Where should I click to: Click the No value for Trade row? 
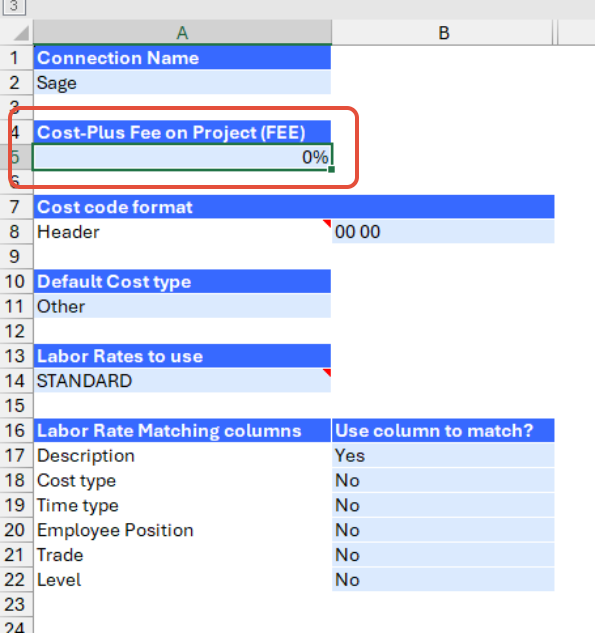(443, 555)
